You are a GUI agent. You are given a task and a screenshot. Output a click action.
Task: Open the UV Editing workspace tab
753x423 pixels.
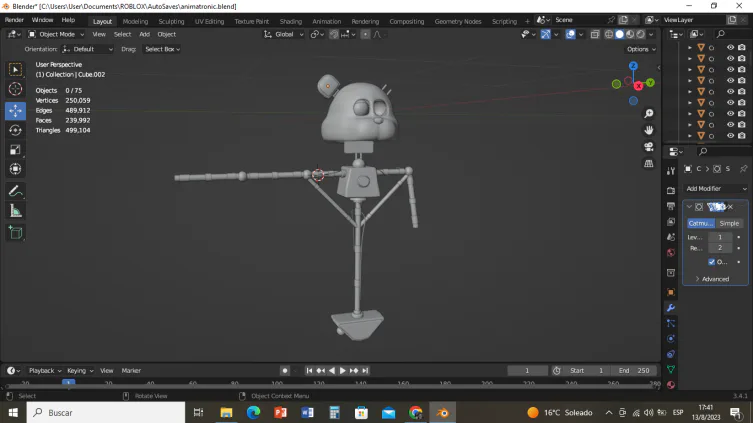coord(209,21)
